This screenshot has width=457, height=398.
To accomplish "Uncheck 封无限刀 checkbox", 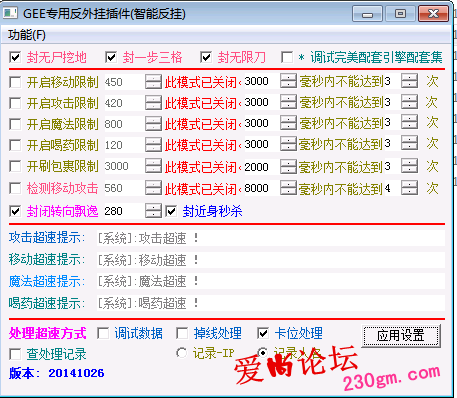I will click(206, 57).
